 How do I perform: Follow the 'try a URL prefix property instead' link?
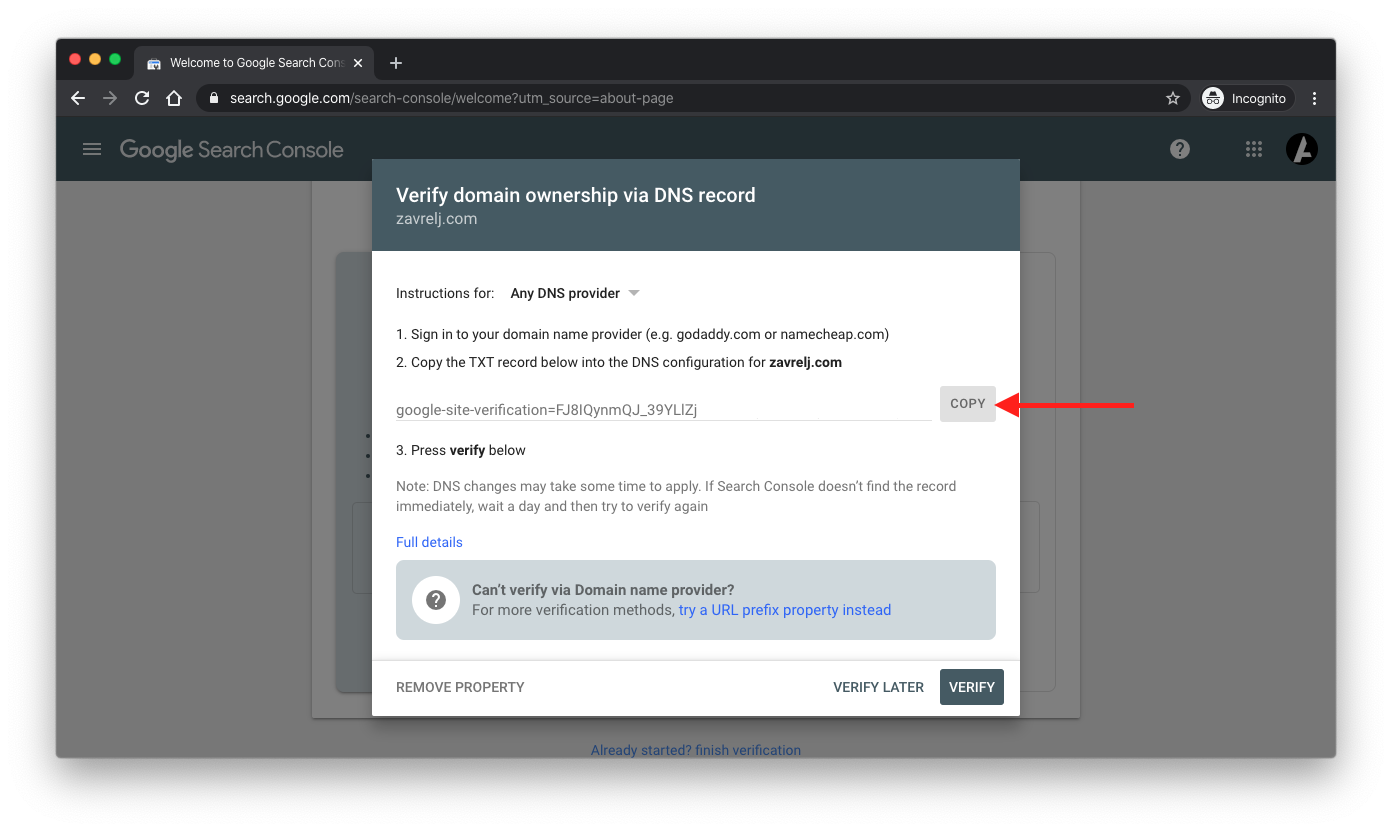coord(784,610)
